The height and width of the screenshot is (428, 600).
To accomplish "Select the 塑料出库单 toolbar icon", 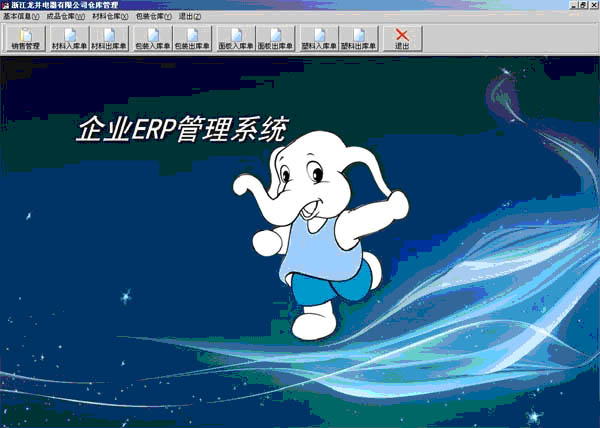I will [358, 39].
